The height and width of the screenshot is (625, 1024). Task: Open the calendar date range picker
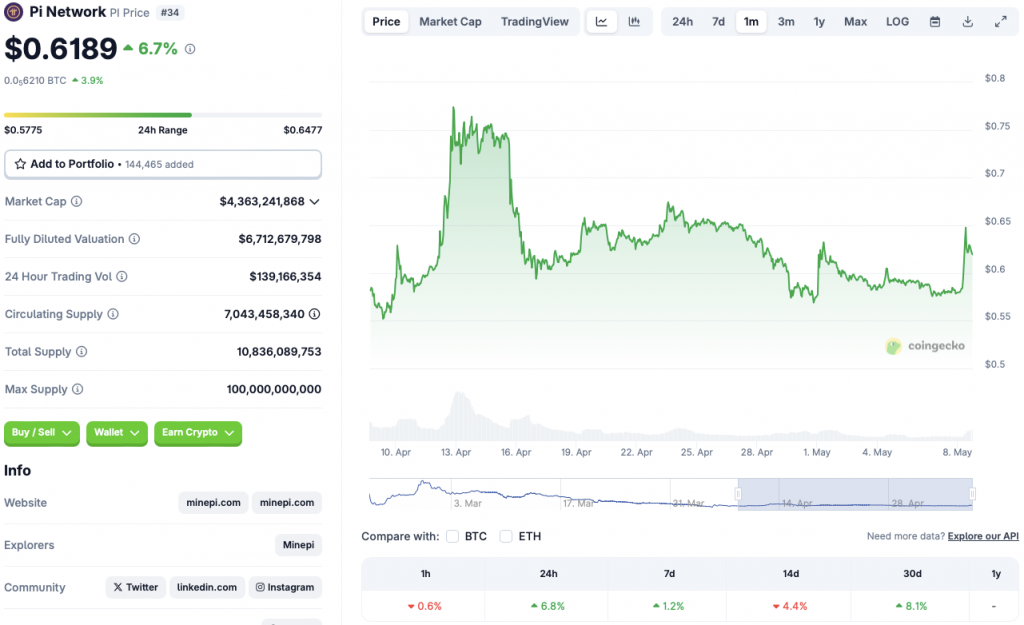(935, 22)
